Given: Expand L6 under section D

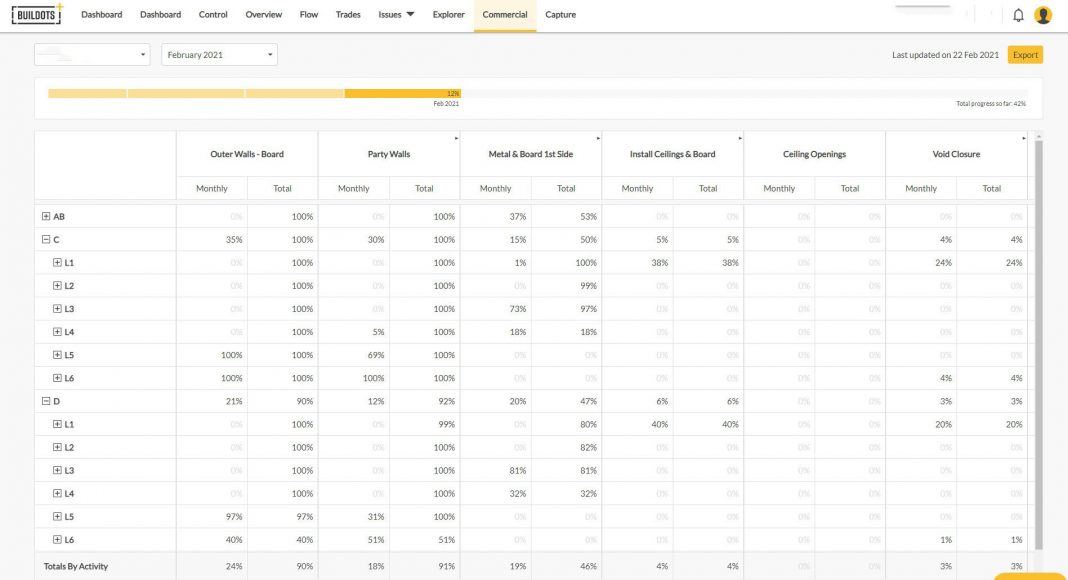Looking at the screenshot, I should click(x=57, y=539).
